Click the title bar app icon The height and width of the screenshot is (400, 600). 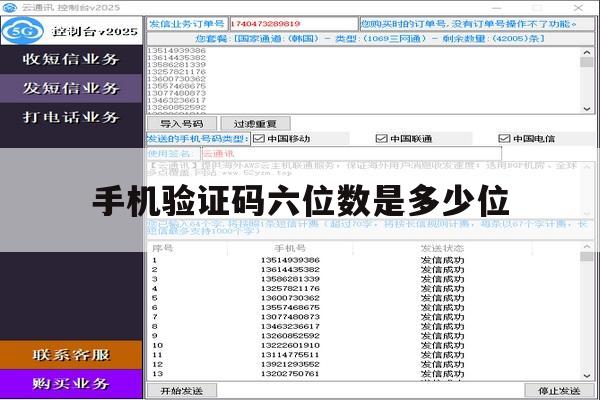(10, 7)
